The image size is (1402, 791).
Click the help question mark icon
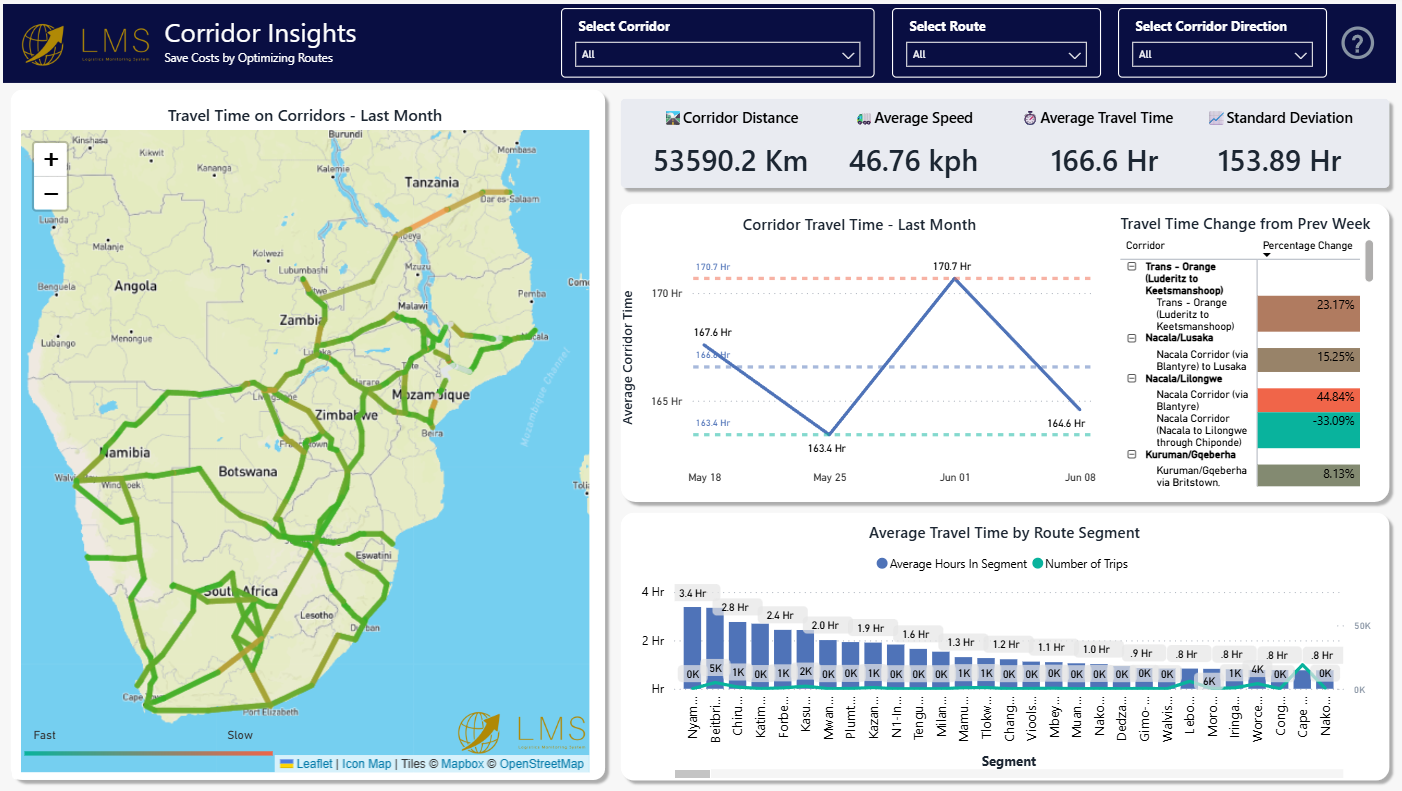click(1358, 43)
